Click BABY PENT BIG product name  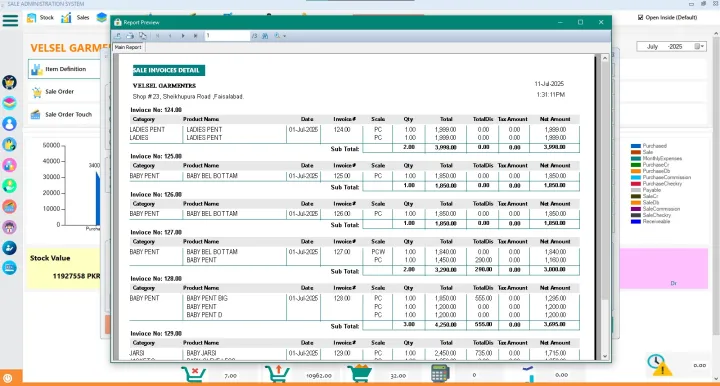(207, 298)
